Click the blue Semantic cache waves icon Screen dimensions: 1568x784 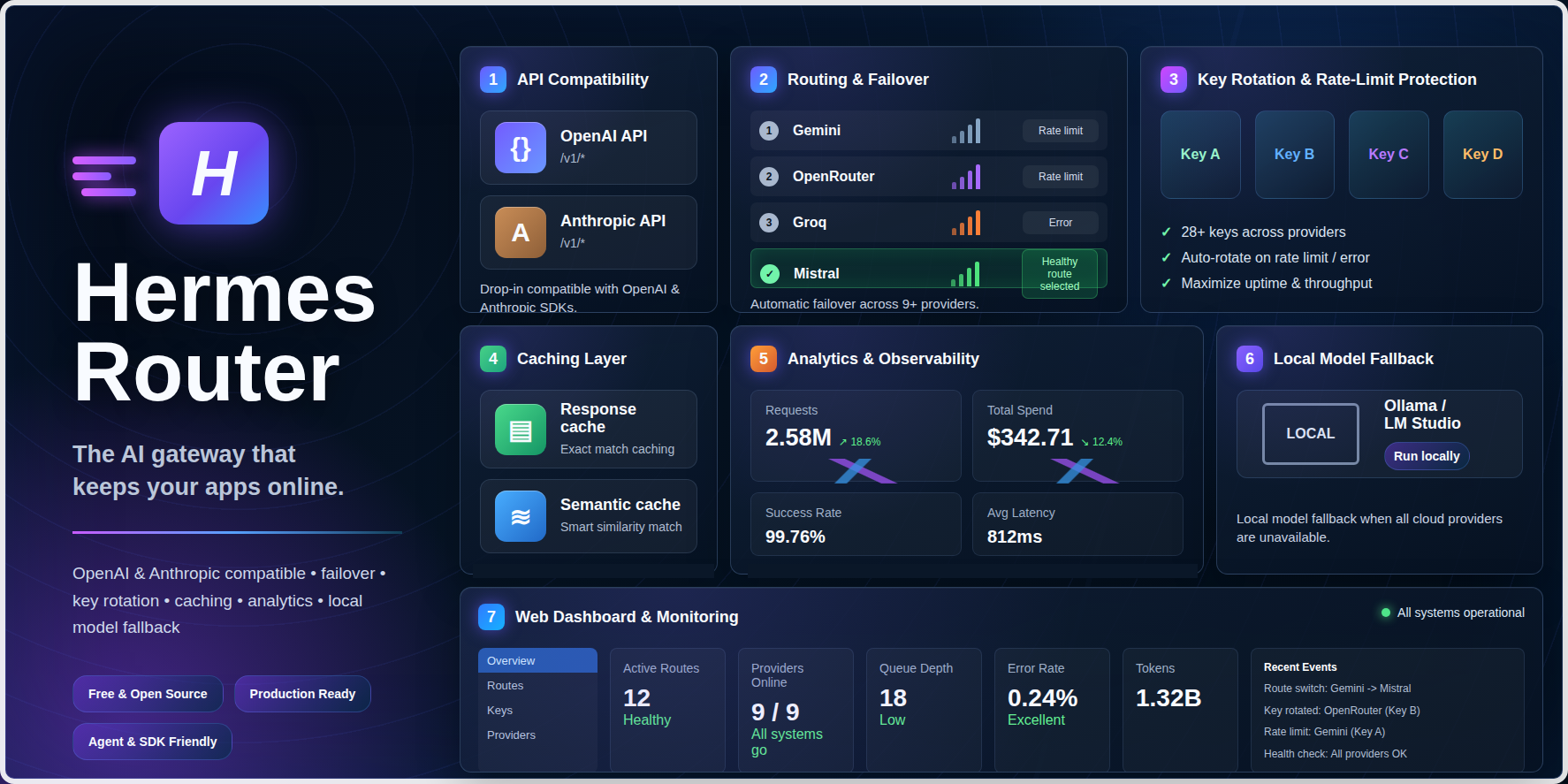click(521, 516)
